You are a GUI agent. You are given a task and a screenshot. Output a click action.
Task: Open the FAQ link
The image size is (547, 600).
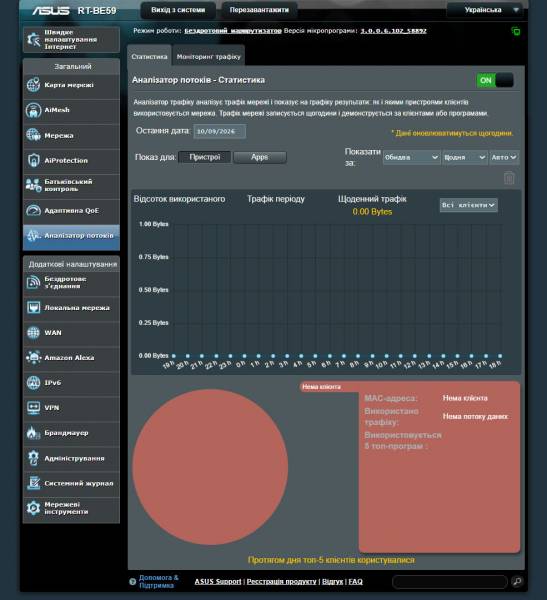356,582
